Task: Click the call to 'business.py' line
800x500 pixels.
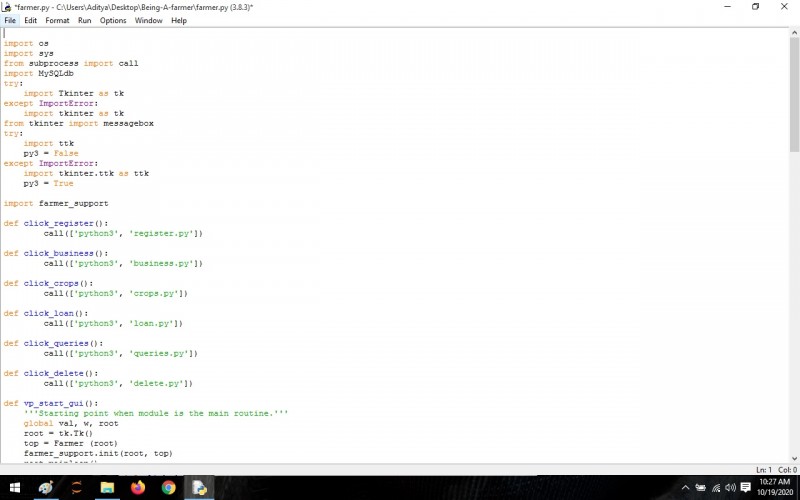Action: (x=123, y=263)
